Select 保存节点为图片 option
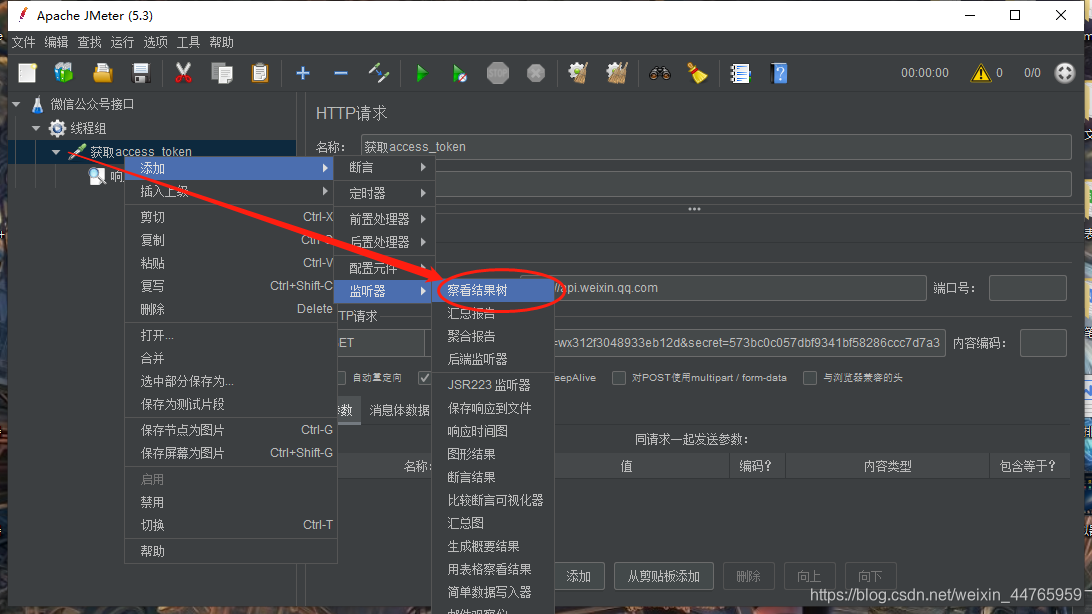The width and height of the screenshot is (1092, 614). coord(231,430)
